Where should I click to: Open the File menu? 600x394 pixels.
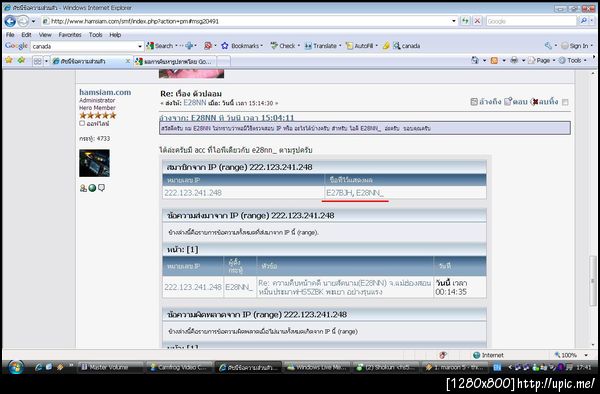(10, 34)
